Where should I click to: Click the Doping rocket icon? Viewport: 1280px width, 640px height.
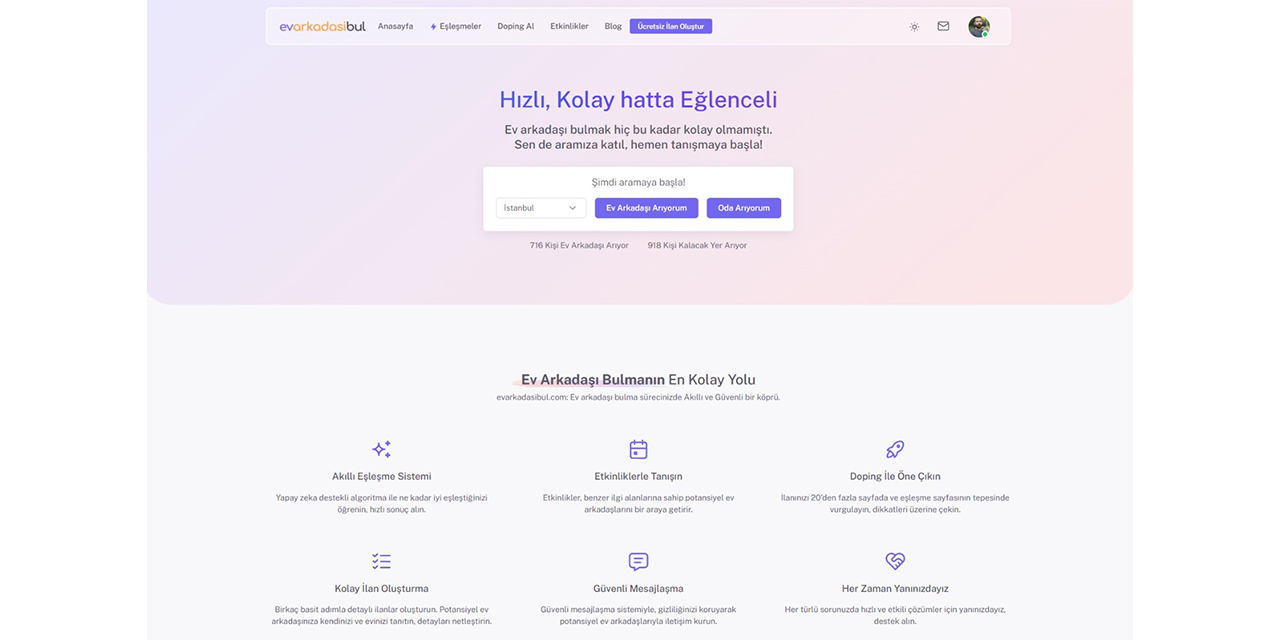(895, 449)
